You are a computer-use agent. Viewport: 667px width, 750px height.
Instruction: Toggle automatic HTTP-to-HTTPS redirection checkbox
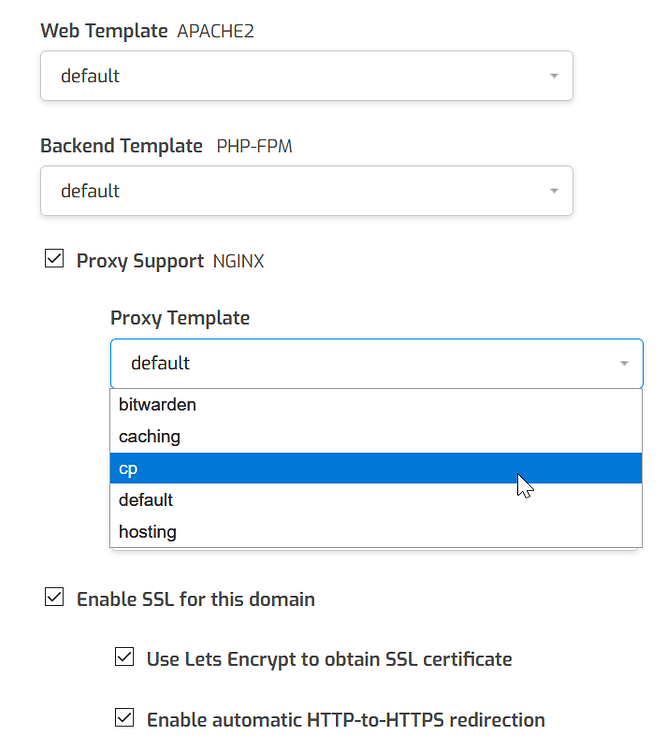[124, 717]
